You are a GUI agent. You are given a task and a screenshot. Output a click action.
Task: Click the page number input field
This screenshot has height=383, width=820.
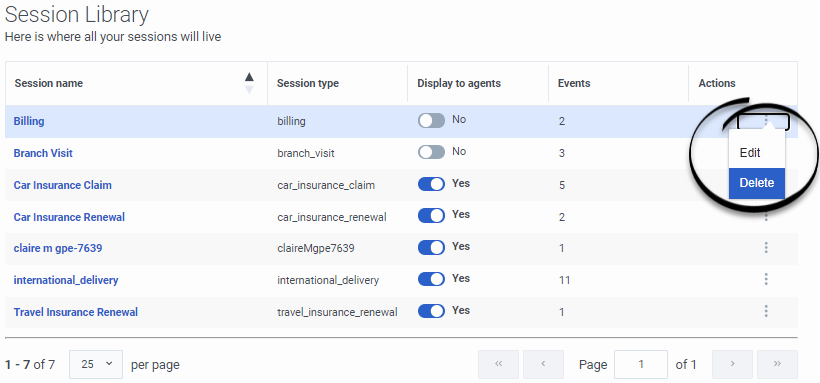click(641, 364)
